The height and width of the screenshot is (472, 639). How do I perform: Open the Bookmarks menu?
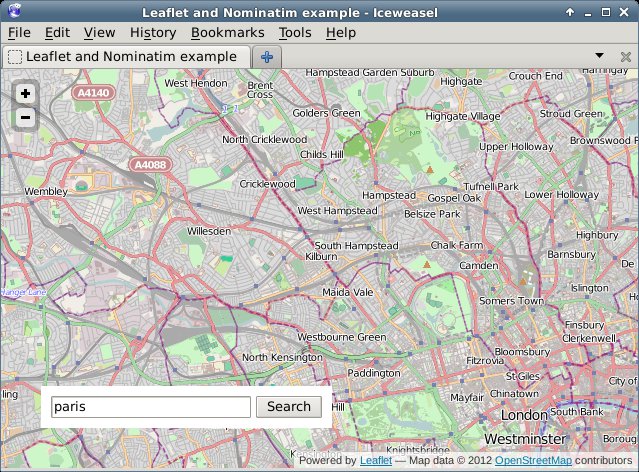(227, 32)
